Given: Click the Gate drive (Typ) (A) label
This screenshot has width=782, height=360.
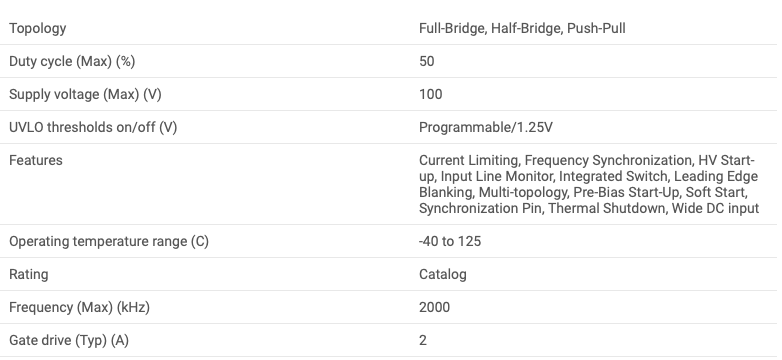Looking at the screenshot, I should (x=69, y=340).
